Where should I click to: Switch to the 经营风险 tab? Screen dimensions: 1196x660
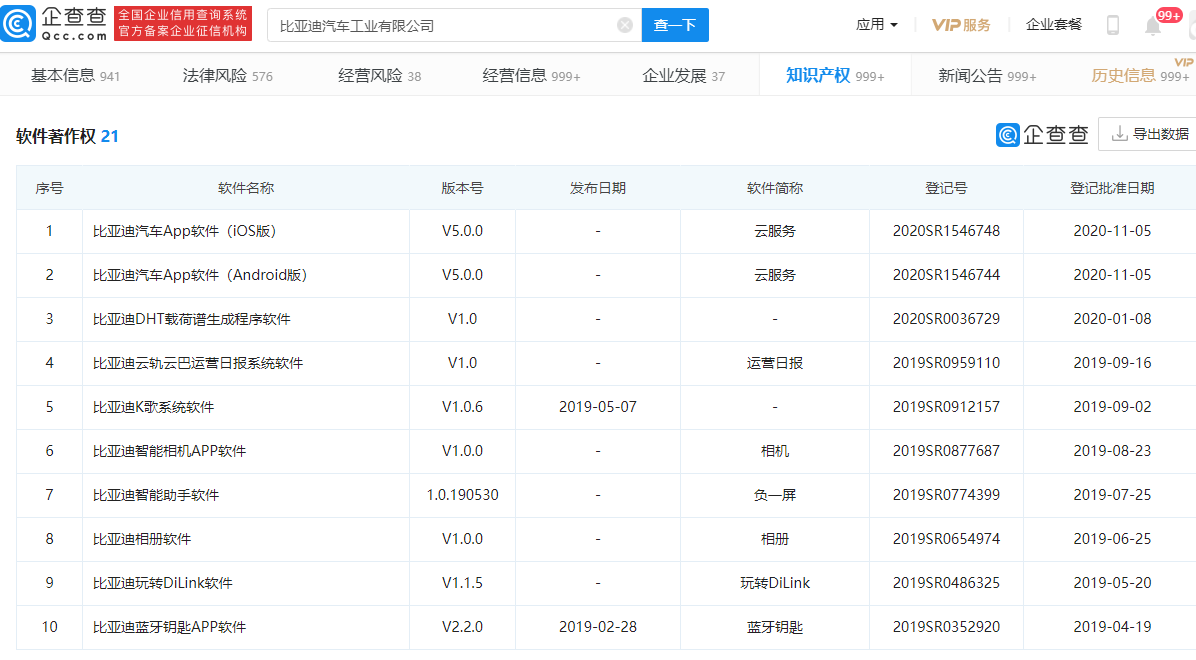(x=379, y=76)
